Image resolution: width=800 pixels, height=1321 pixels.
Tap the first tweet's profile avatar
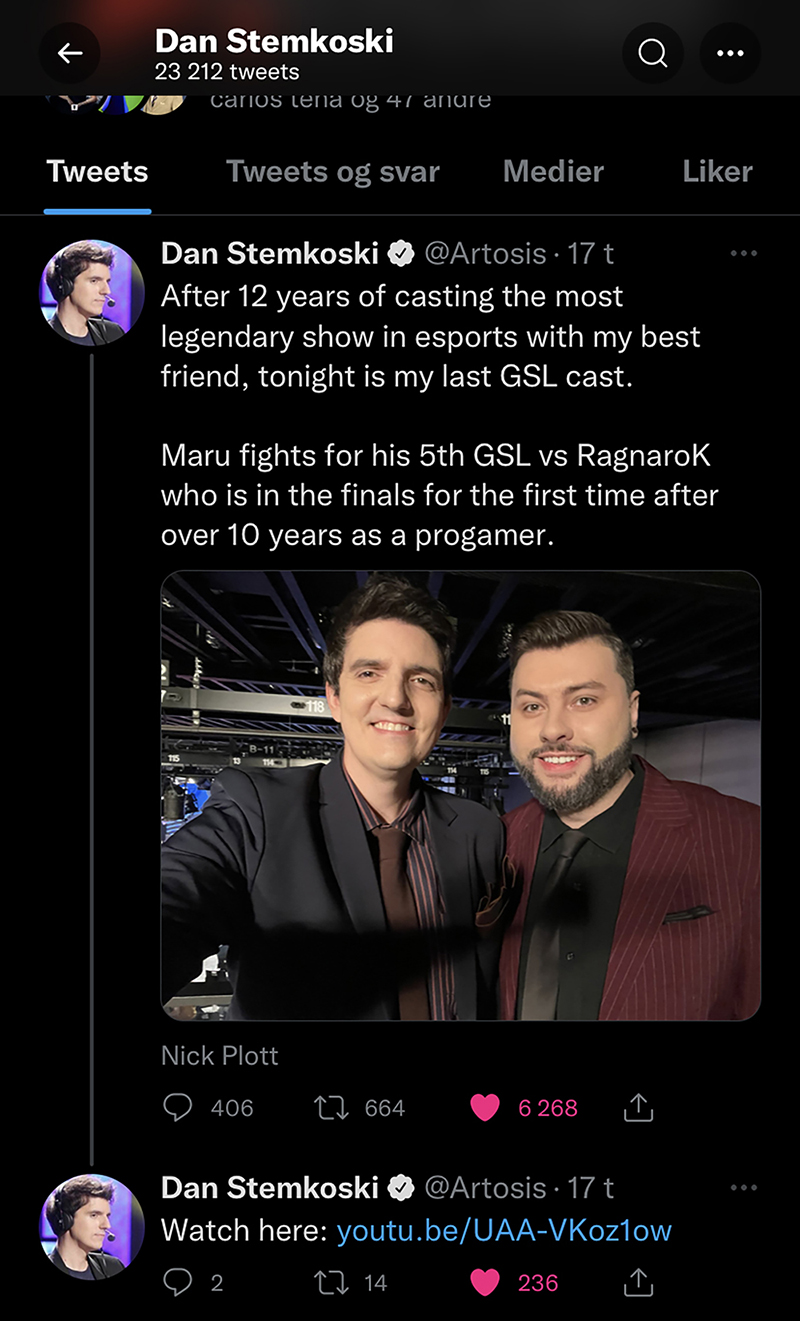click(92, 292)
